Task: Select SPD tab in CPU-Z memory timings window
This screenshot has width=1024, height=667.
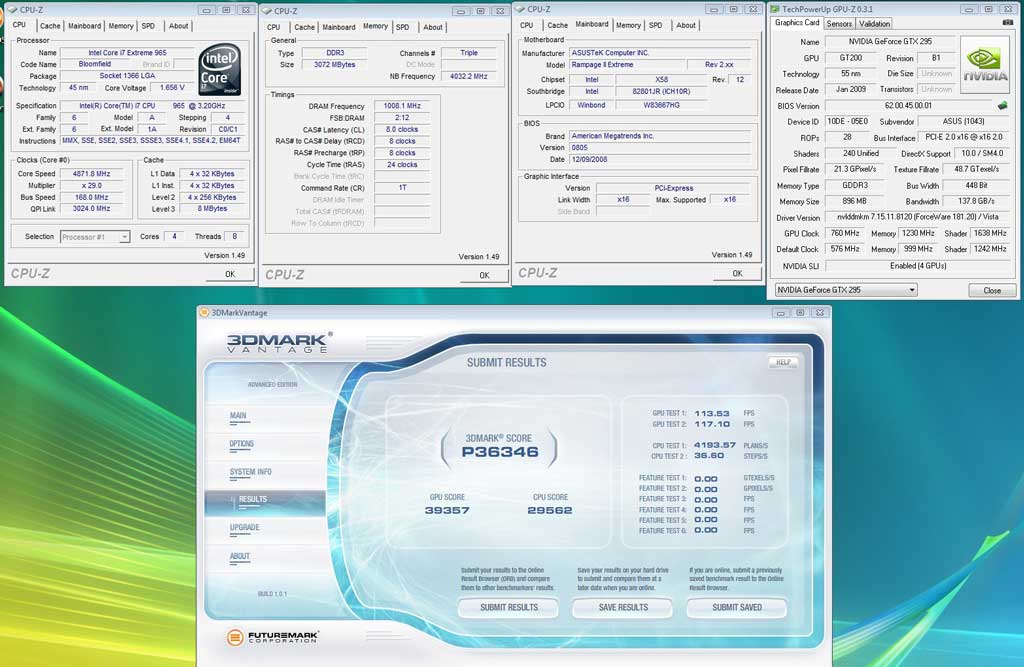Action: pos(403,27)
